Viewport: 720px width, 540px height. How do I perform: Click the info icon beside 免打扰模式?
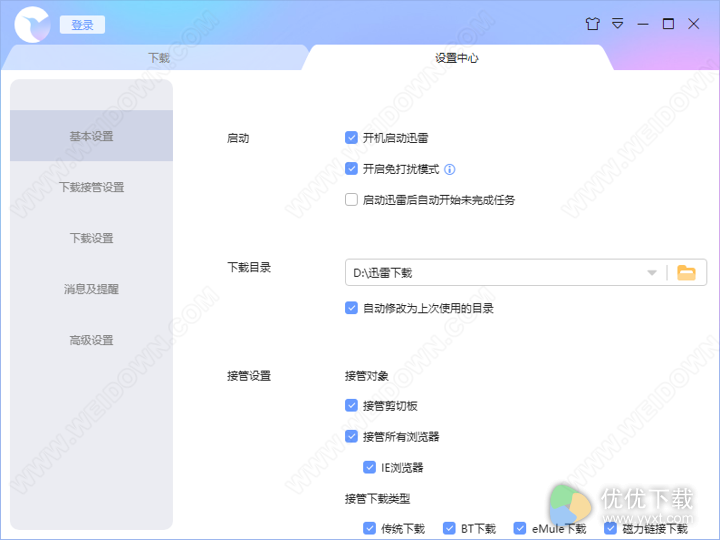[450, 169]
